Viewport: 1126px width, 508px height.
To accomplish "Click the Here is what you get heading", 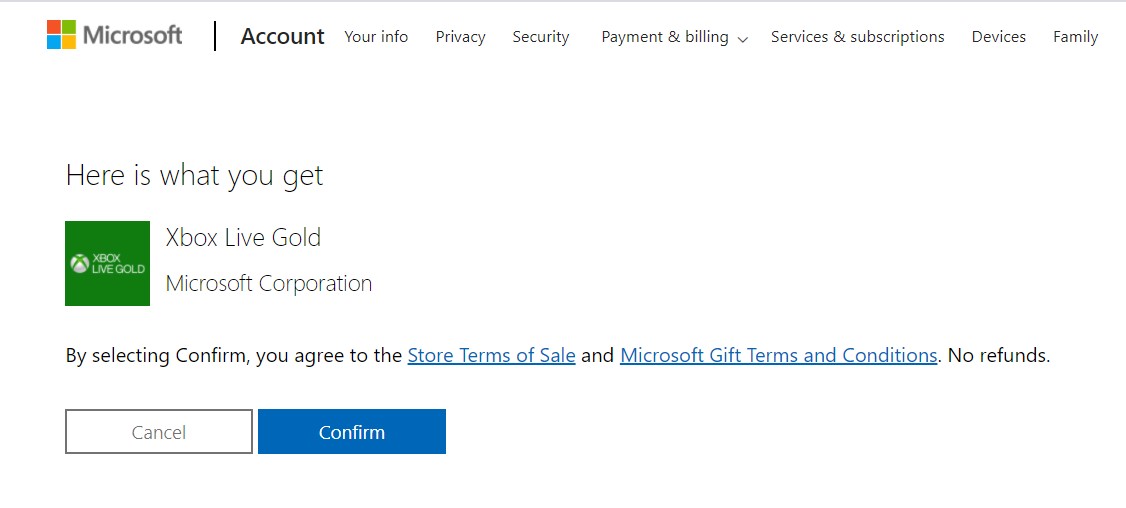I will 195,175.
